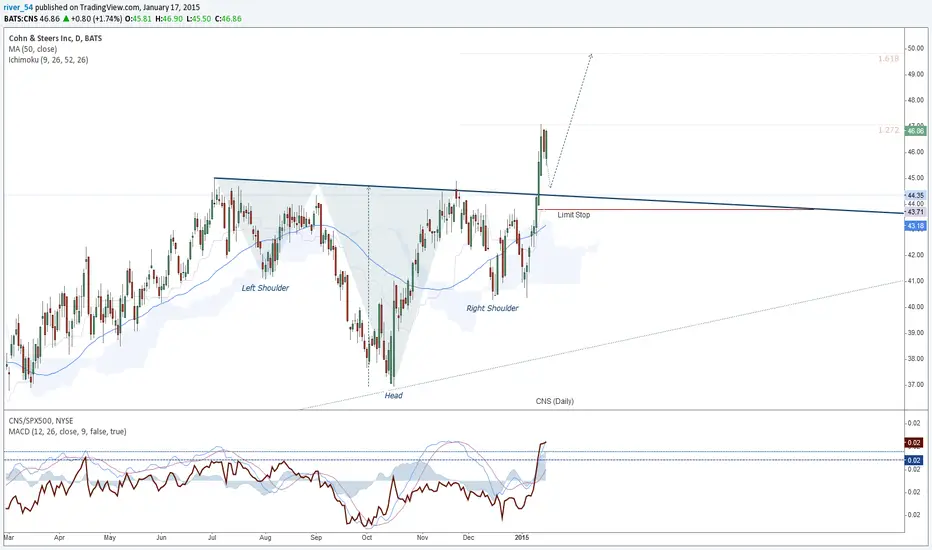Select the Head annotation label
This screenshot has height=550, width=932.
coord(393,395)
